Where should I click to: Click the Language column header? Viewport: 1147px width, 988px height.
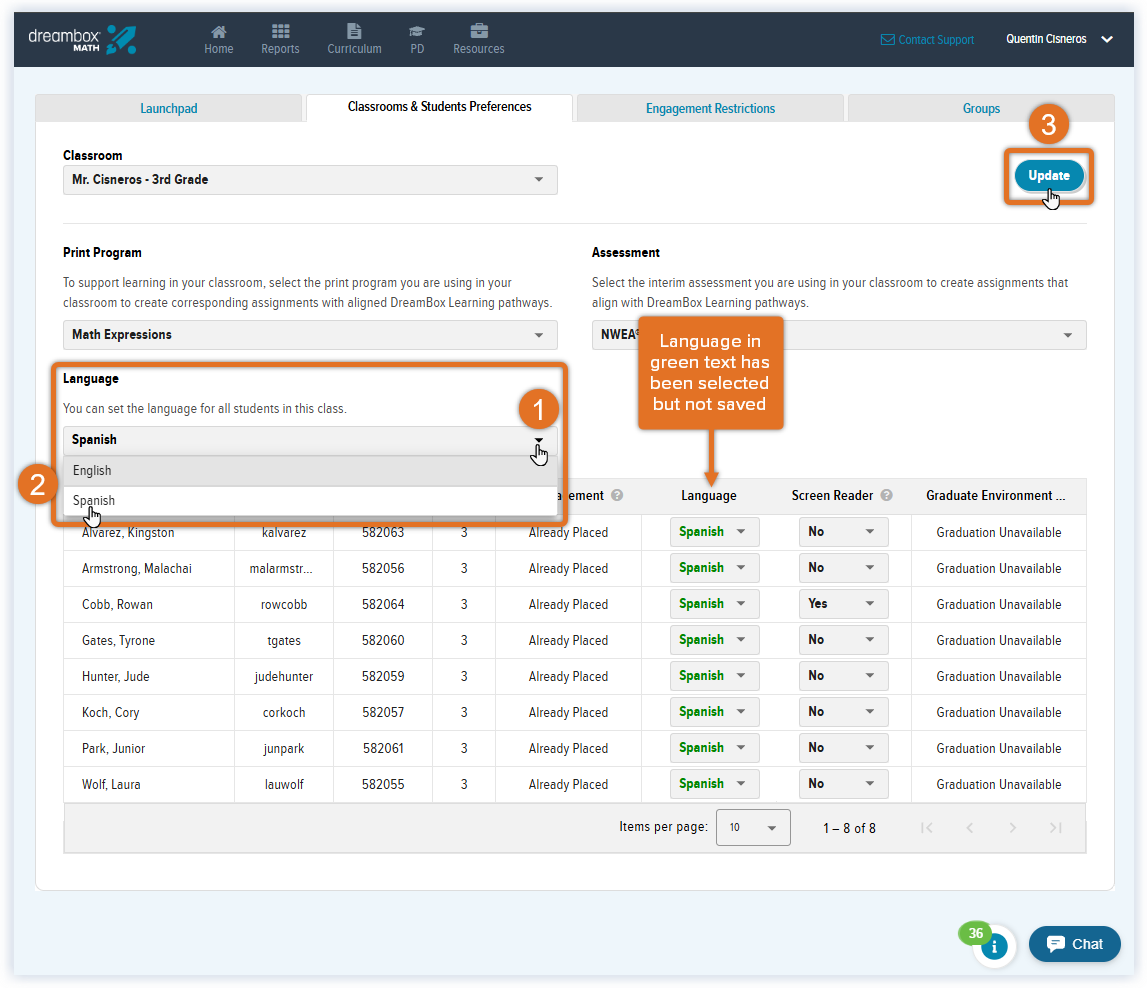coord(709,496)
